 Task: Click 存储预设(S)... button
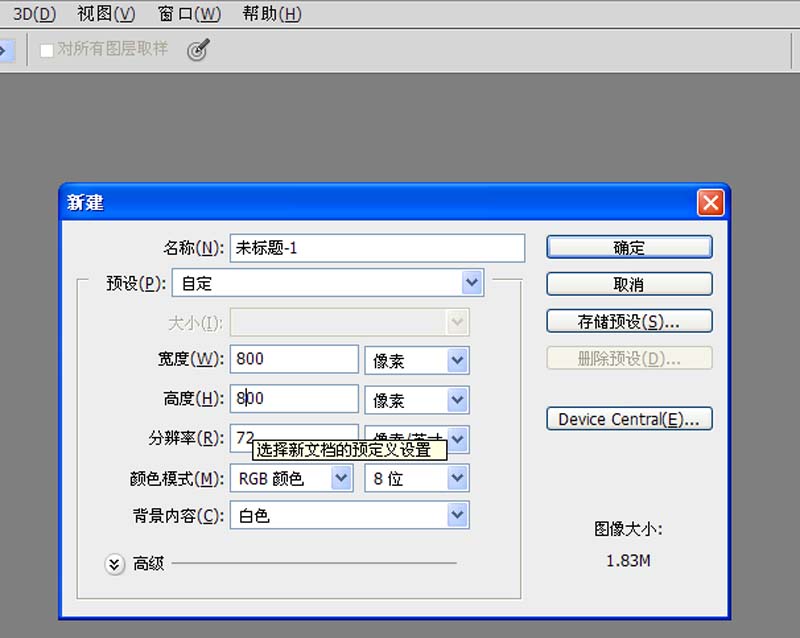629,322
